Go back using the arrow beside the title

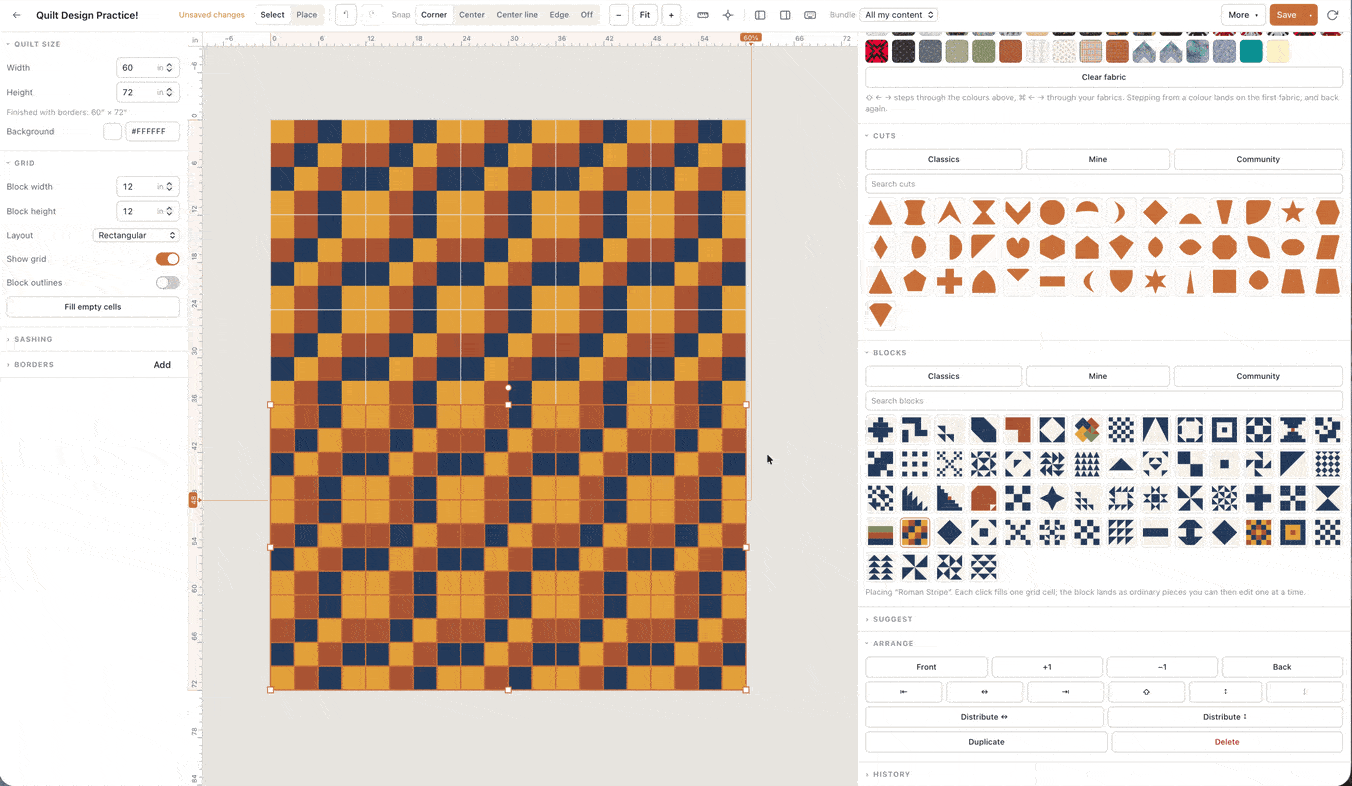[16, 15]
